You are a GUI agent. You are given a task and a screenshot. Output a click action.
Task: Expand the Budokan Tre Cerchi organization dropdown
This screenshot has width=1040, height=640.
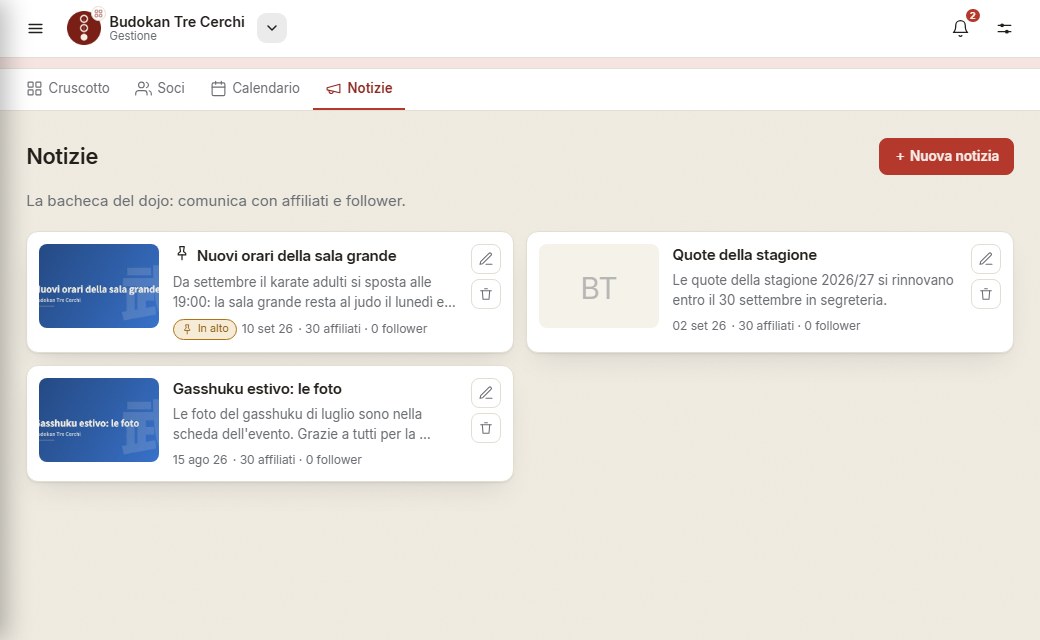point(271,28)
